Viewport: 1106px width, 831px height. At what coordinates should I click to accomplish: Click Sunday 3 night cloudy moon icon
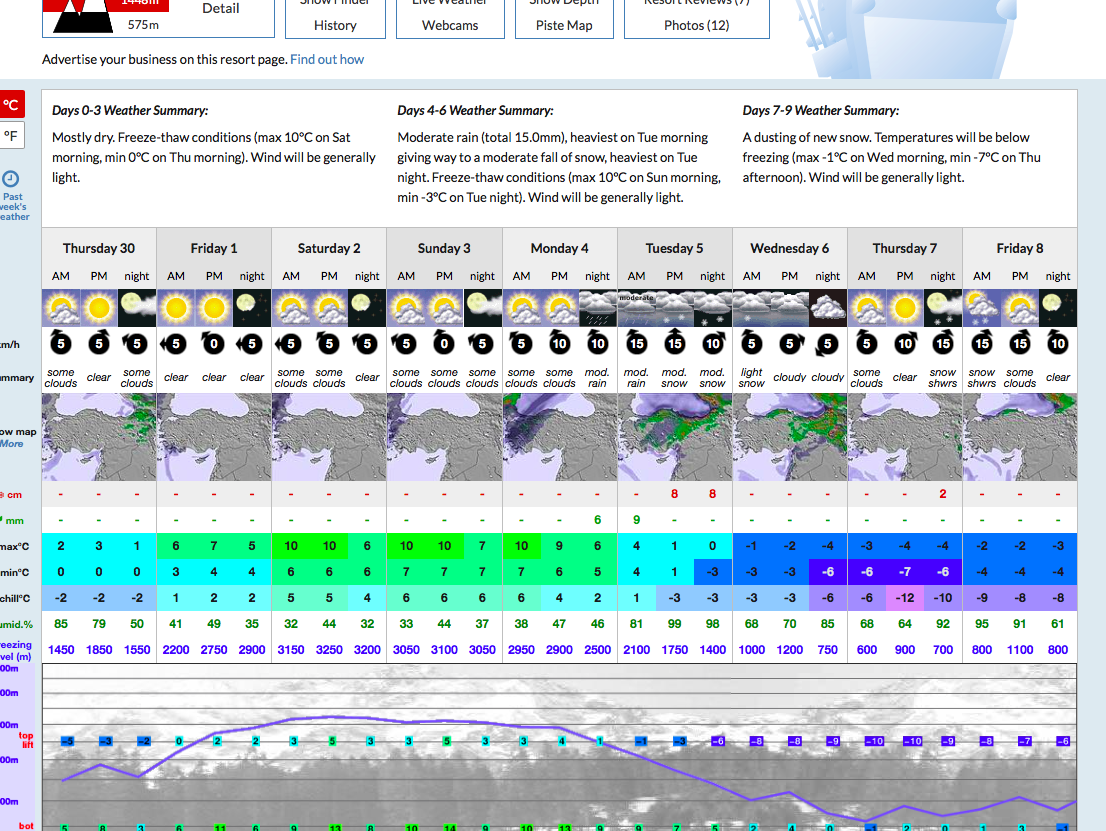(482, 308)
